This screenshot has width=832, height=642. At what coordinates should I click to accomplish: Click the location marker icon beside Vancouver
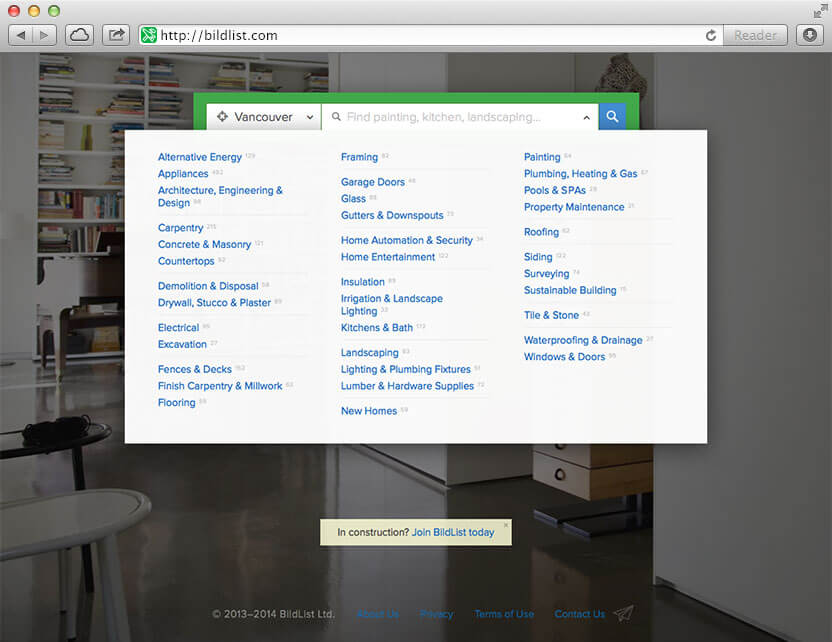(x=221, y=116)
